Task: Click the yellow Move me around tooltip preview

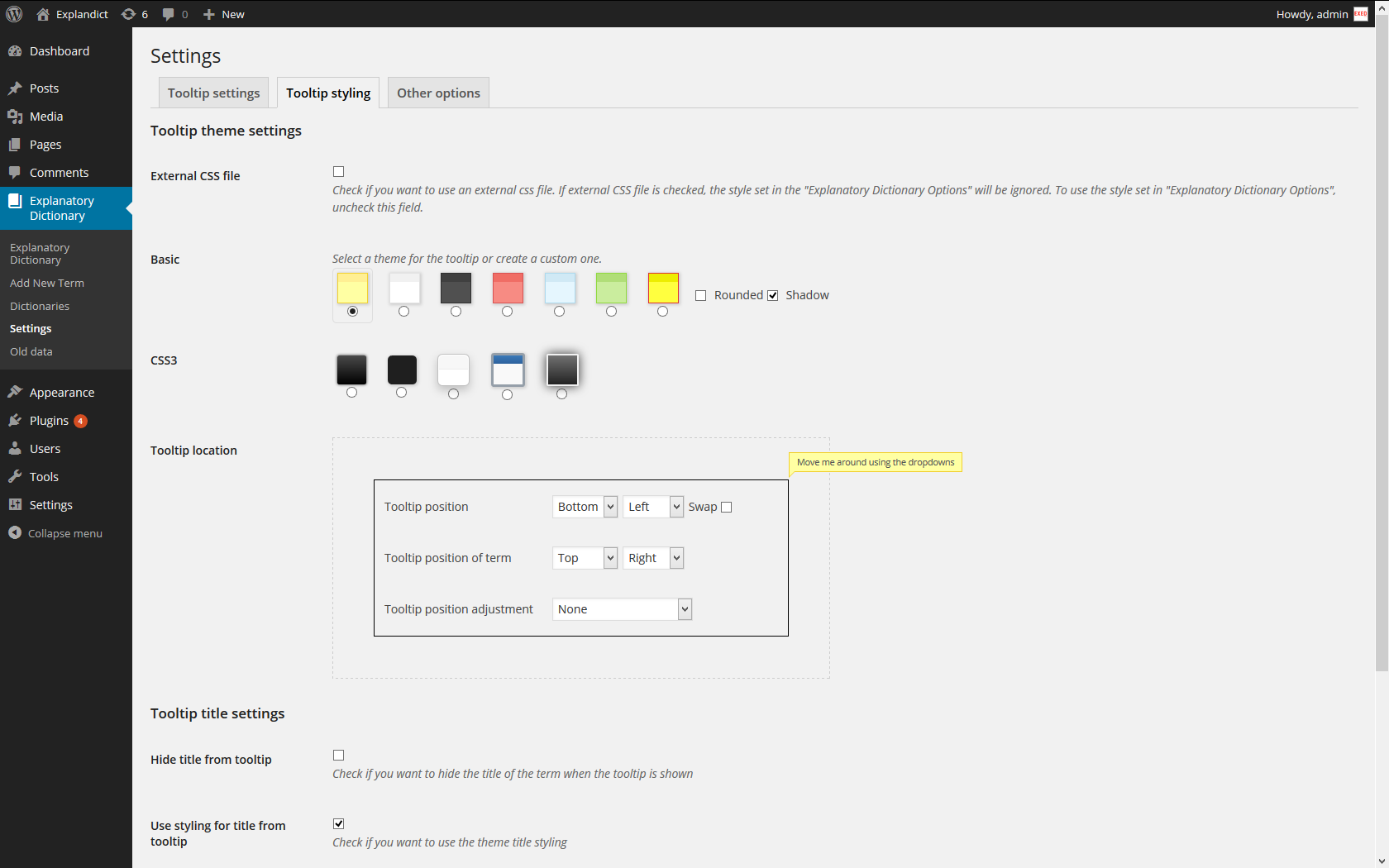Action: pyautogui.click(x=876, y=462)
